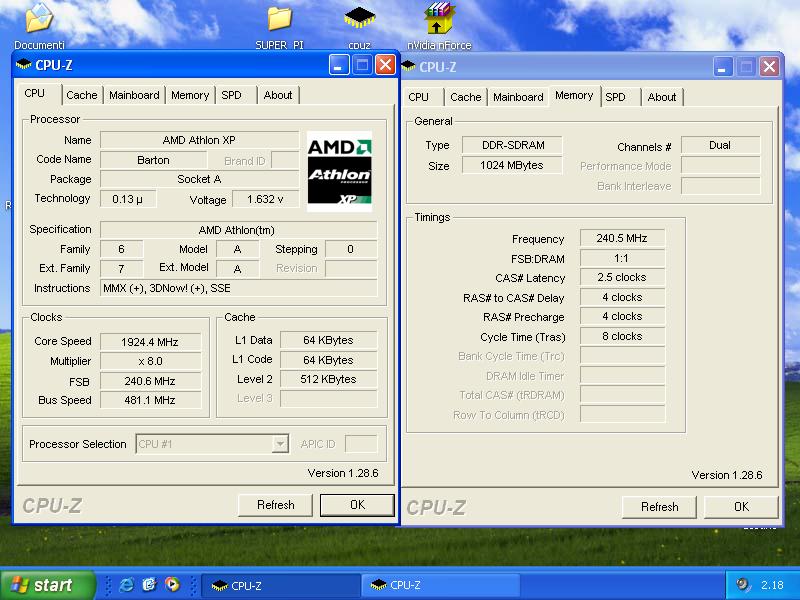Click the AMD Athlon XP logo image

pyautogui.click(x=339, y=171)
